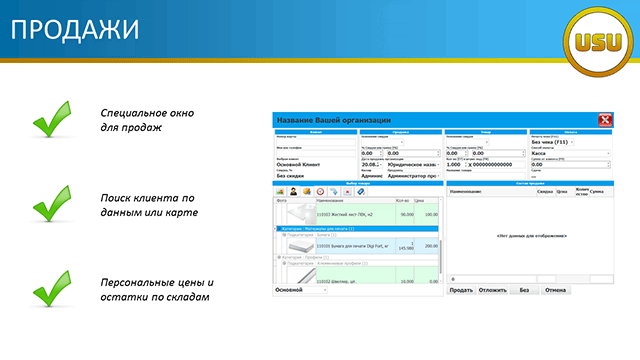This screenshot has height=360, width=640.
Task: Collapse the Профили category row
Action: [279, 258]
